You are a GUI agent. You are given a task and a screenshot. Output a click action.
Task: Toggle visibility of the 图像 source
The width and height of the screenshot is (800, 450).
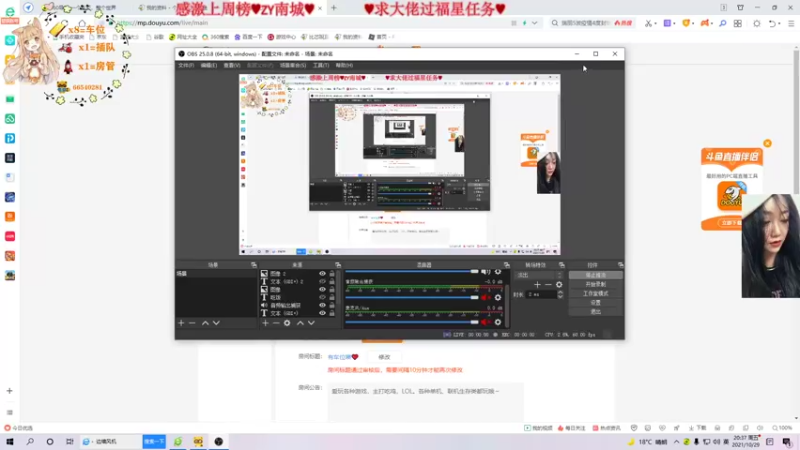(x=322, y=289)
